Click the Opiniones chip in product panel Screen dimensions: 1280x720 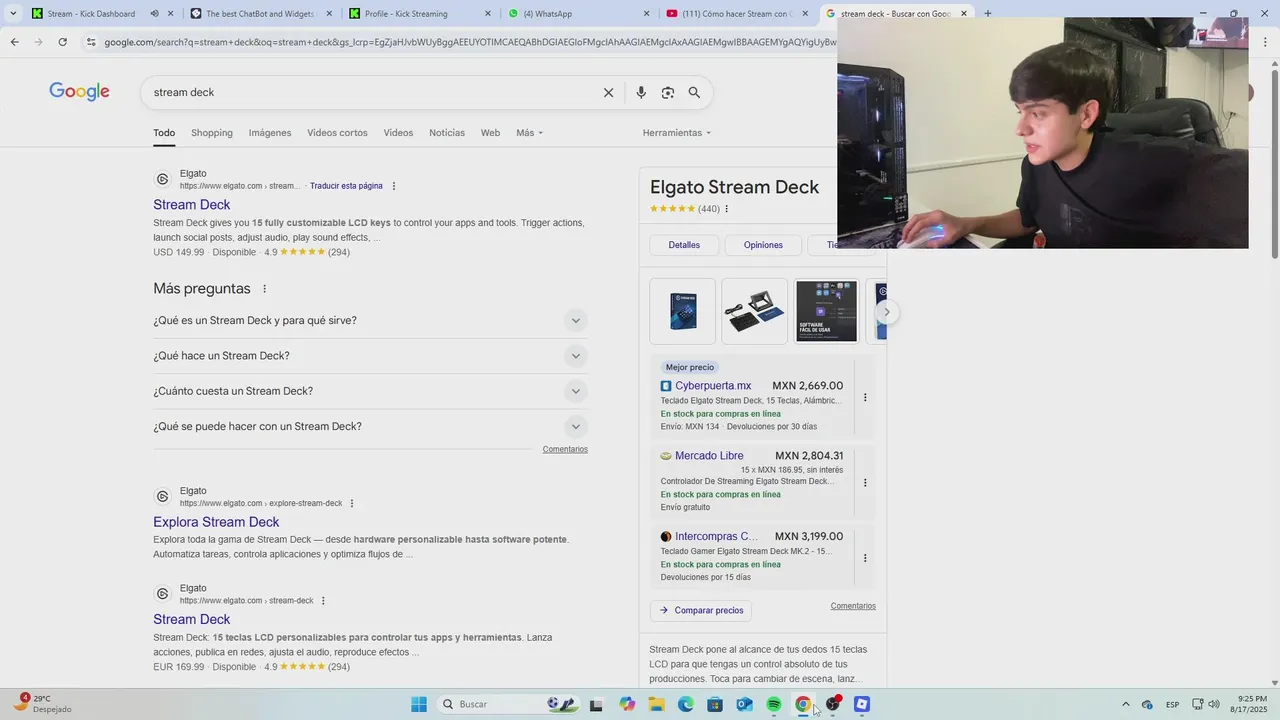[x=763, y=245]
